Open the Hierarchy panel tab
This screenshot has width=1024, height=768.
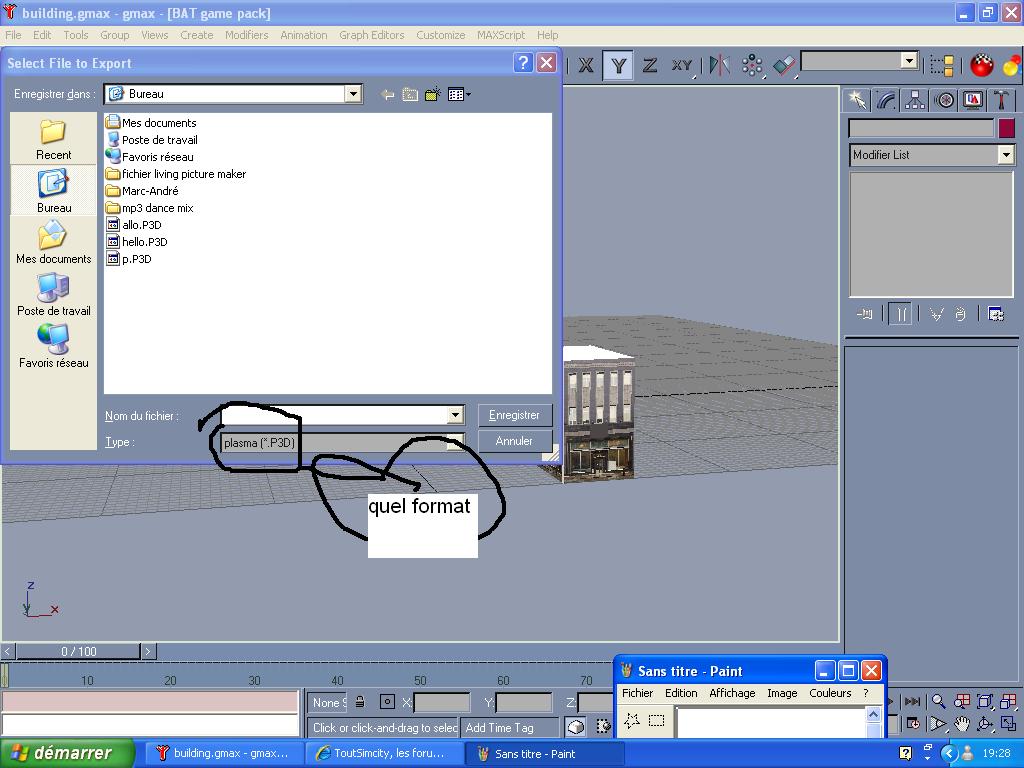[x=915, y=100]
